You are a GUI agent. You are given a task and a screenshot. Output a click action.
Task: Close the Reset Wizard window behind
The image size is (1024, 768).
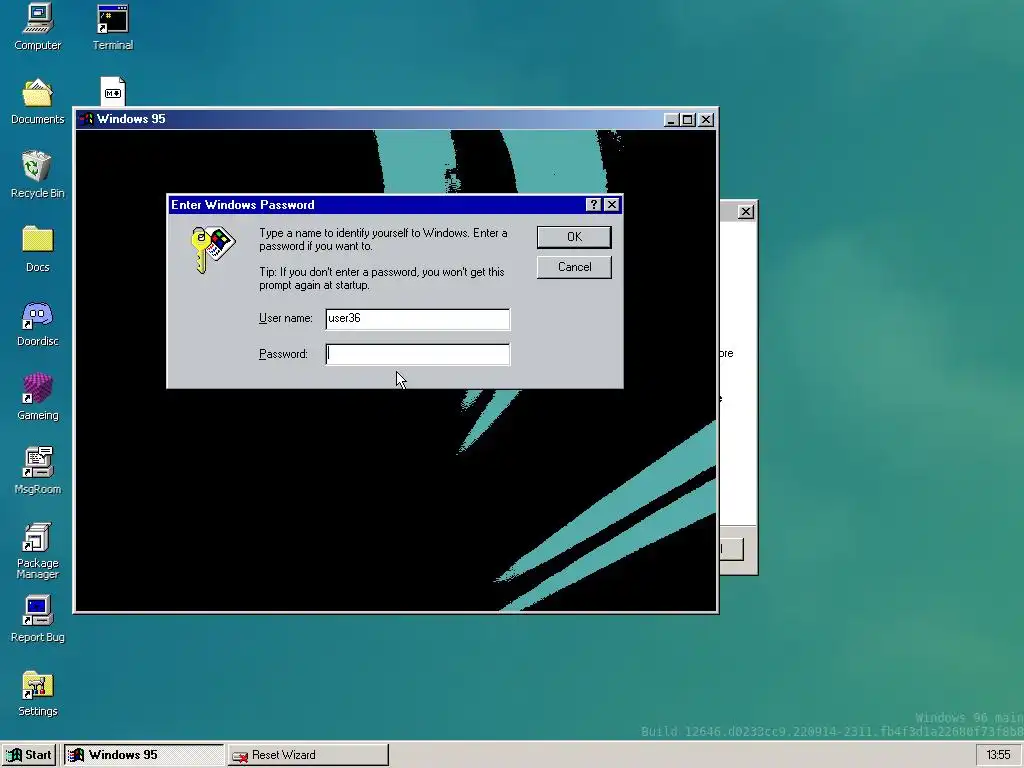(745, 212)
